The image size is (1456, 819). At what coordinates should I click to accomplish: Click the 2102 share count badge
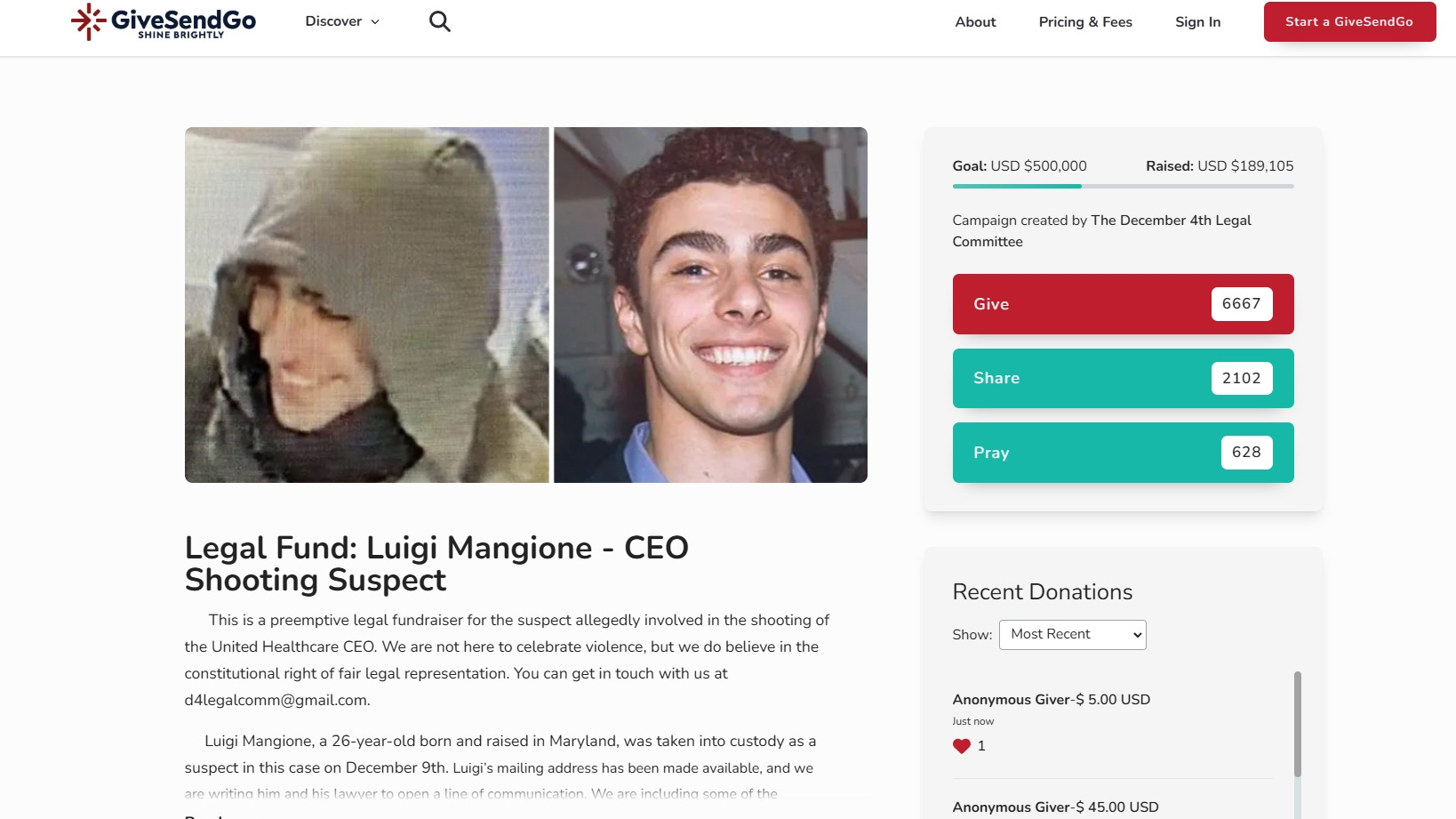pos(1241,379)
